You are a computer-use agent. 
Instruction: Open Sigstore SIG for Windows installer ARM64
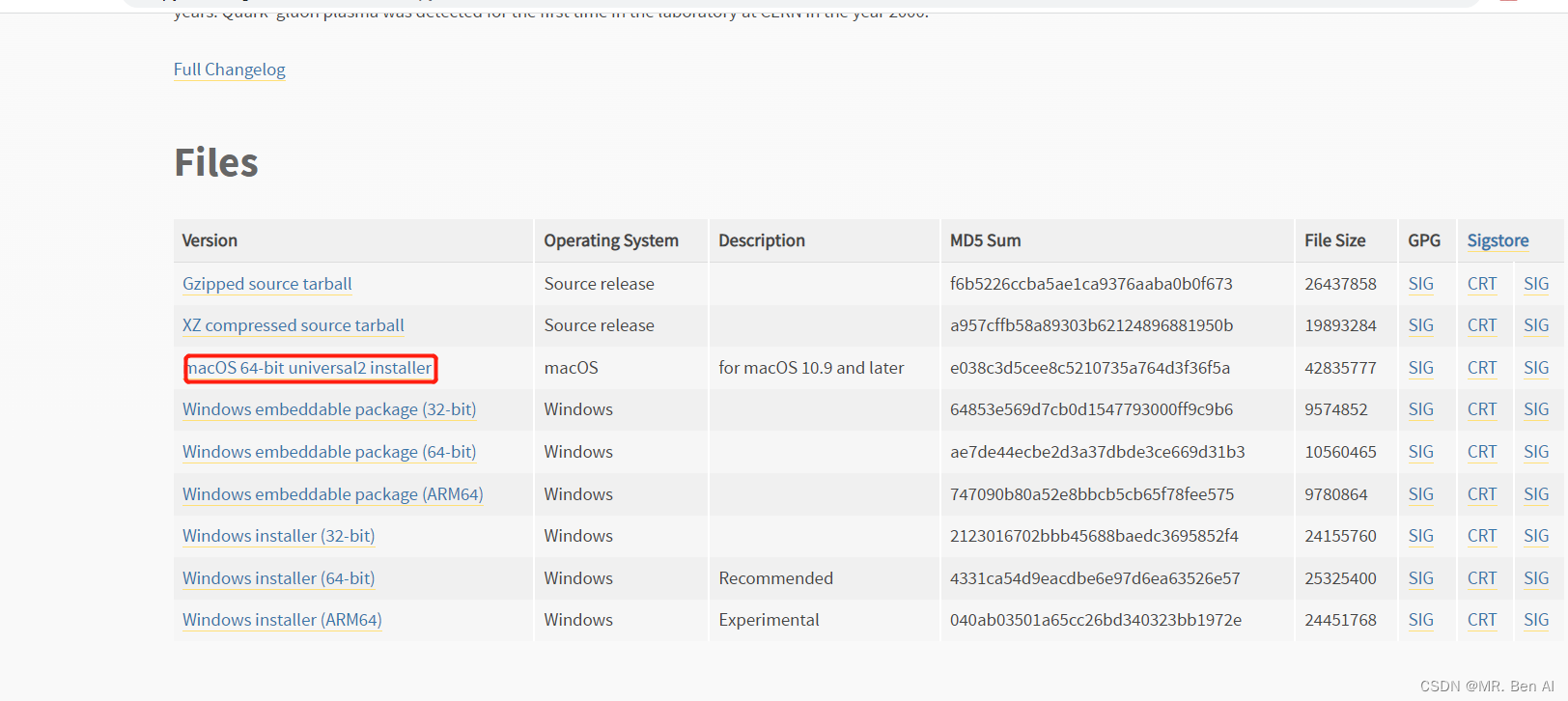coord(1536,620)
